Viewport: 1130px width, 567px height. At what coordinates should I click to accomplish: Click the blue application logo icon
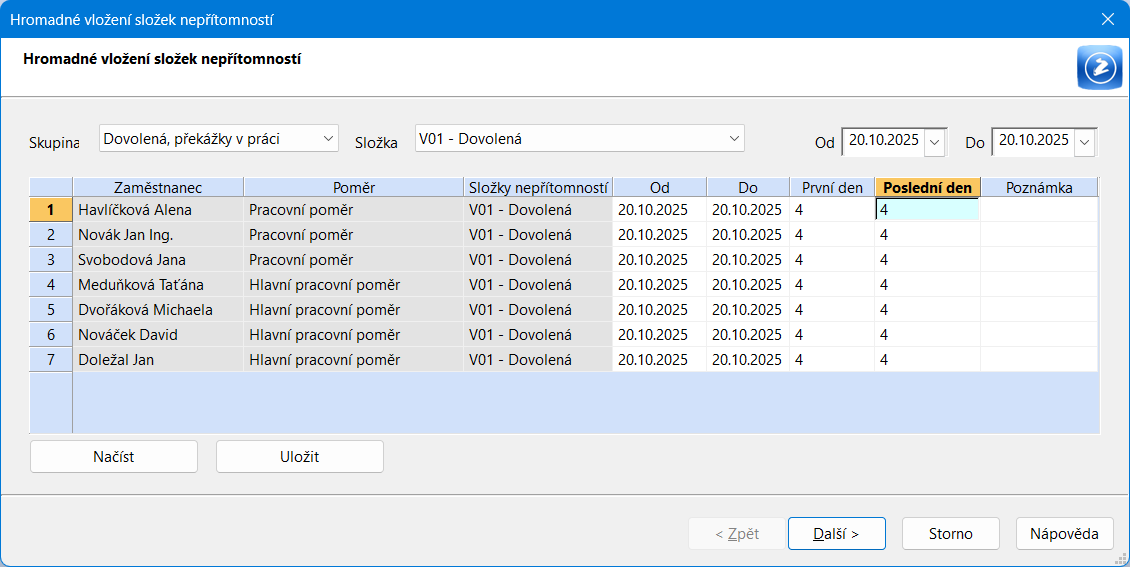click(x=1099, y=68)
